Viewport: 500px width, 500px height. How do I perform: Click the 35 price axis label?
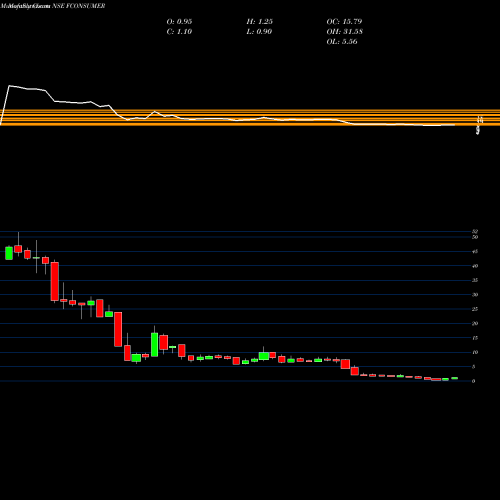[x=475, y=280]
